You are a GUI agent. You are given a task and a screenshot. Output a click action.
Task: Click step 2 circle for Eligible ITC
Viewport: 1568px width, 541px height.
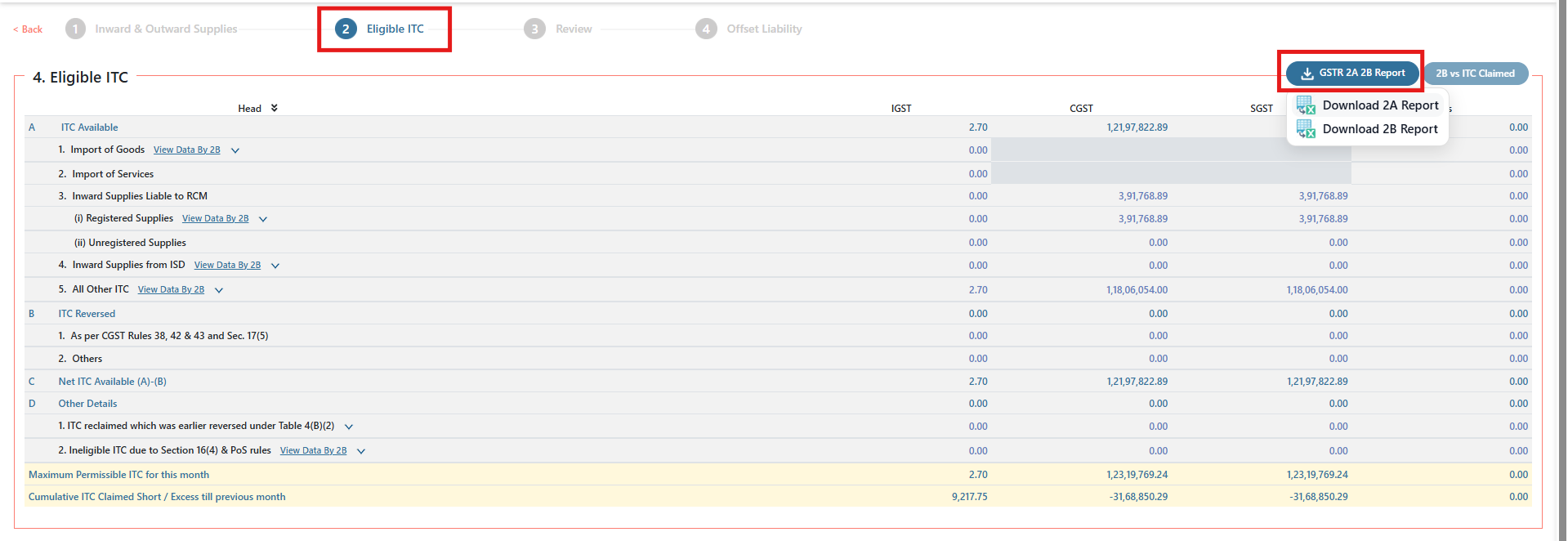(x=346, y=29)
